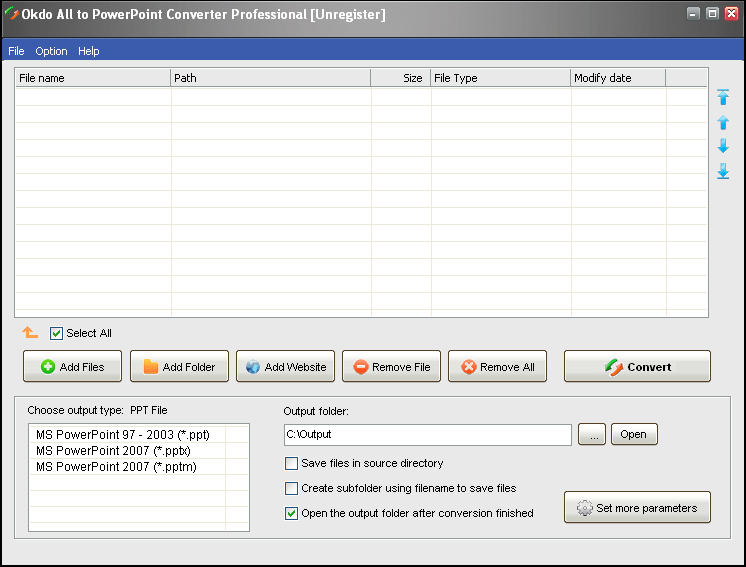Click the Remove File button
Screen dimensions: 746x567
[392, 366]
